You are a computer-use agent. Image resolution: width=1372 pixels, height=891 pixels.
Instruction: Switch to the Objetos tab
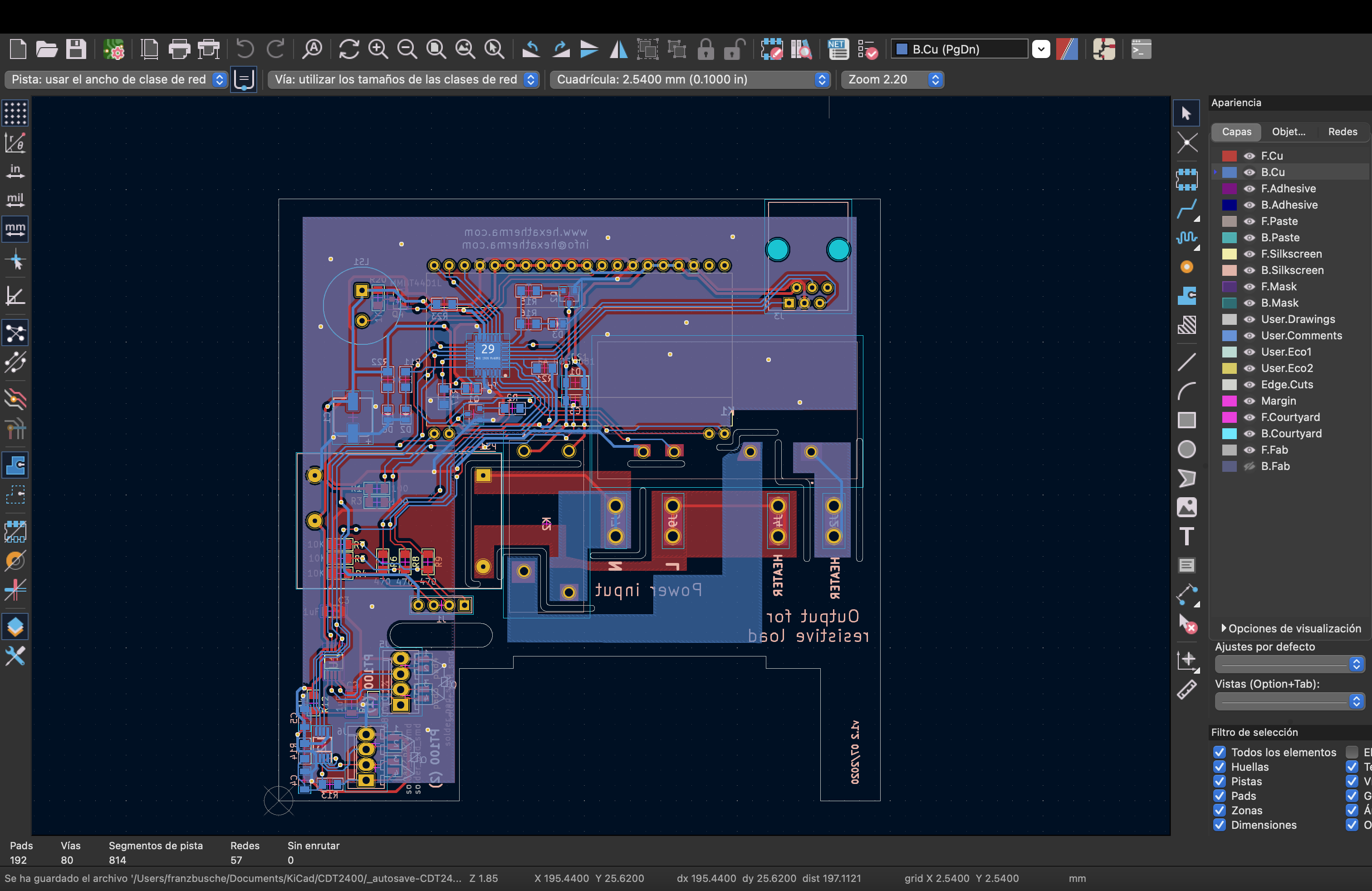coord(1289,132)
